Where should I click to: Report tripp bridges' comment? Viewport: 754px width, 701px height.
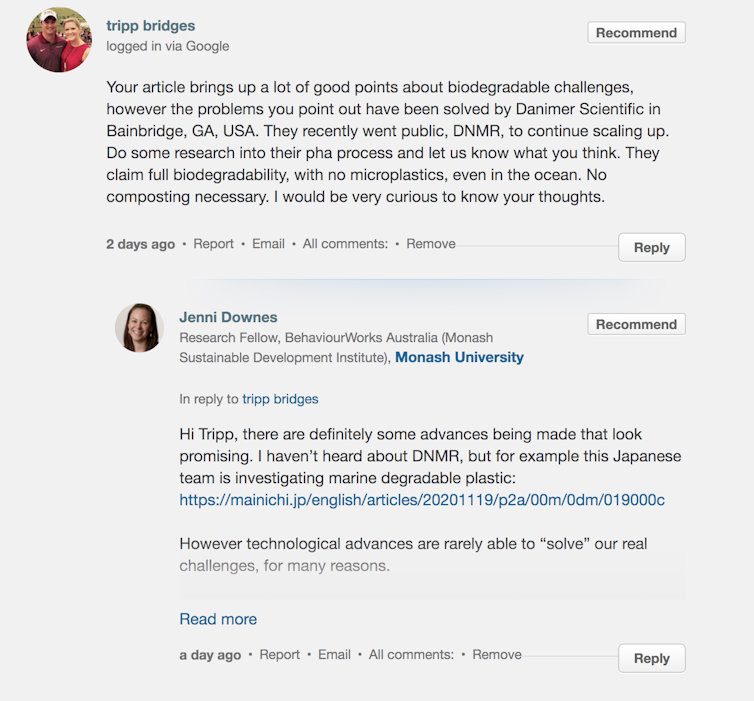coord(213,244)
